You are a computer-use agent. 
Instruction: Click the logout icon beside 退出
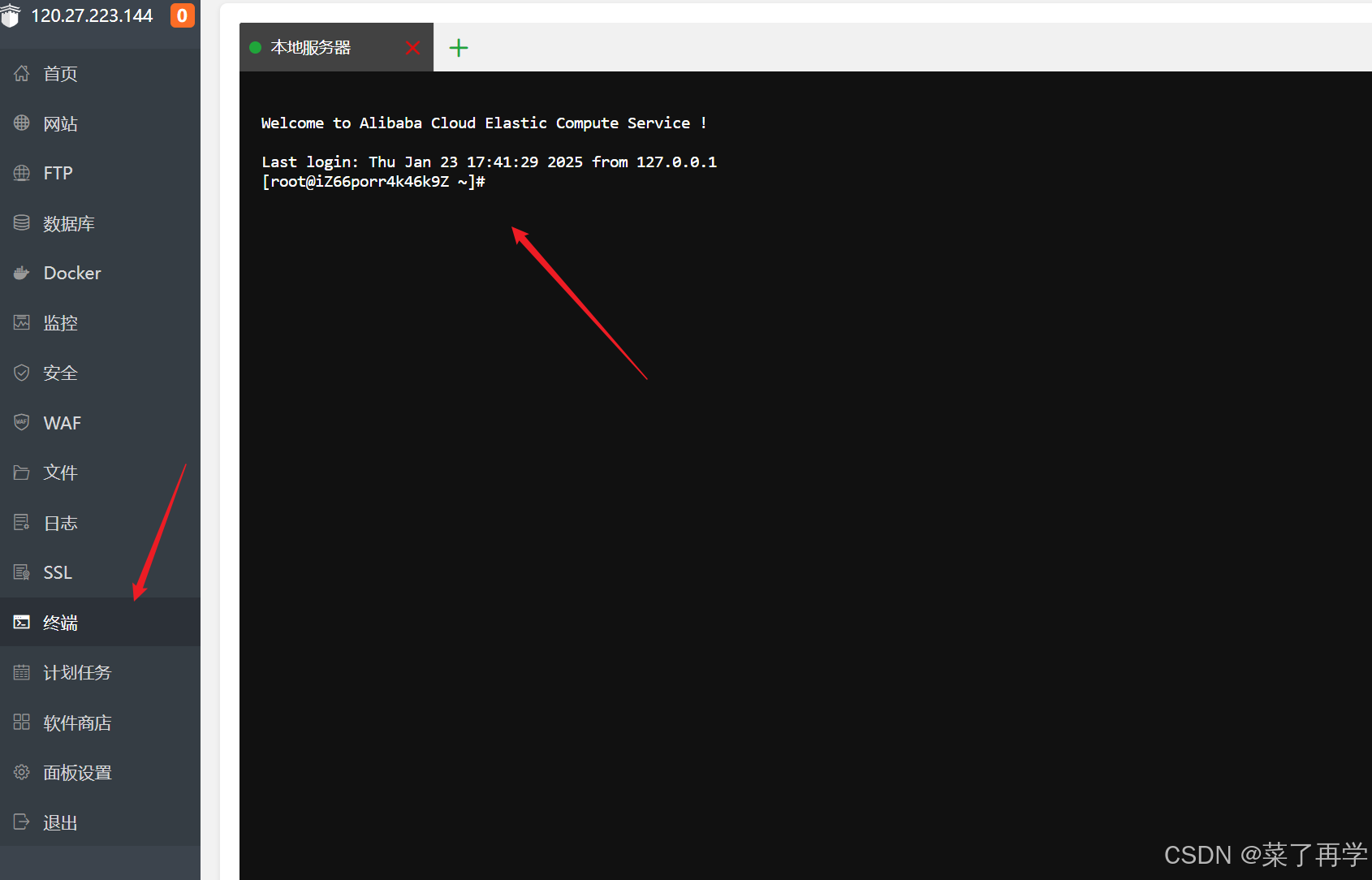coord(22,822)
